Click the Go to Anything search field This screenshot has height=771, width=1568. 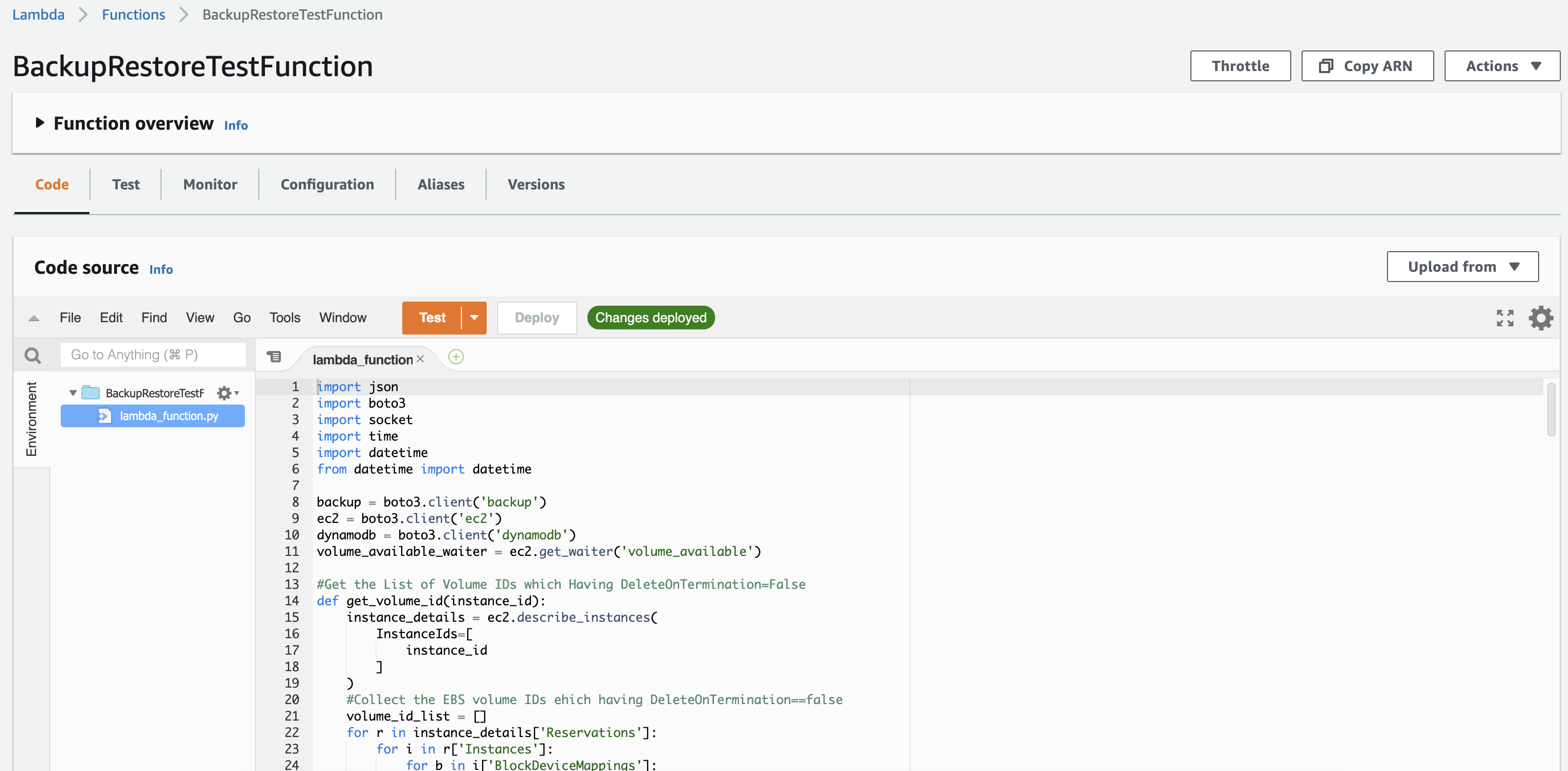coord(153,355)
